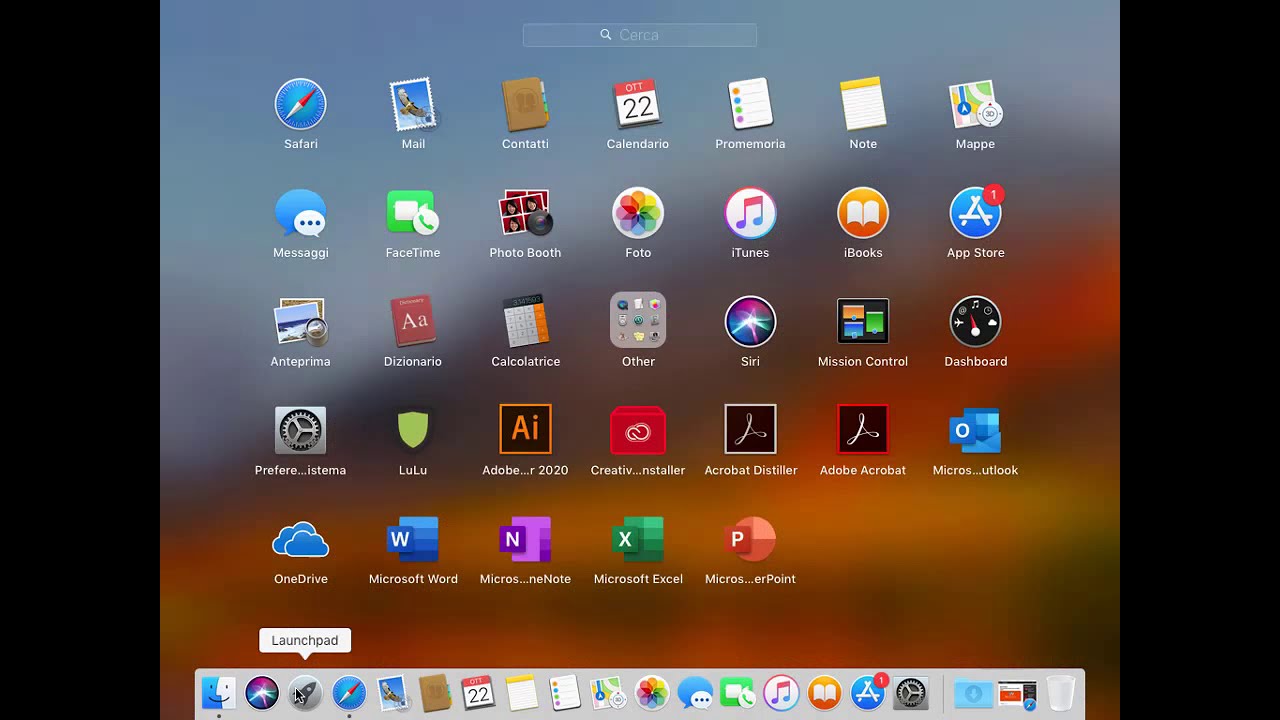Launch Siri from Launchpad grid
The image size is (1280, 720).
click(x=750, y=322)
